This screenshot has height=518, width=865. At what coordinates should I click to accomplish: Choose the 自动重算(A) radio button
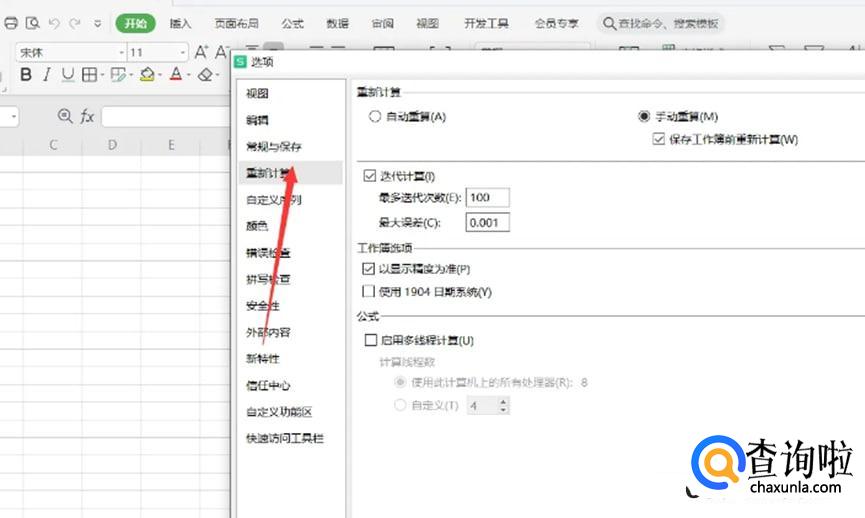375,116
